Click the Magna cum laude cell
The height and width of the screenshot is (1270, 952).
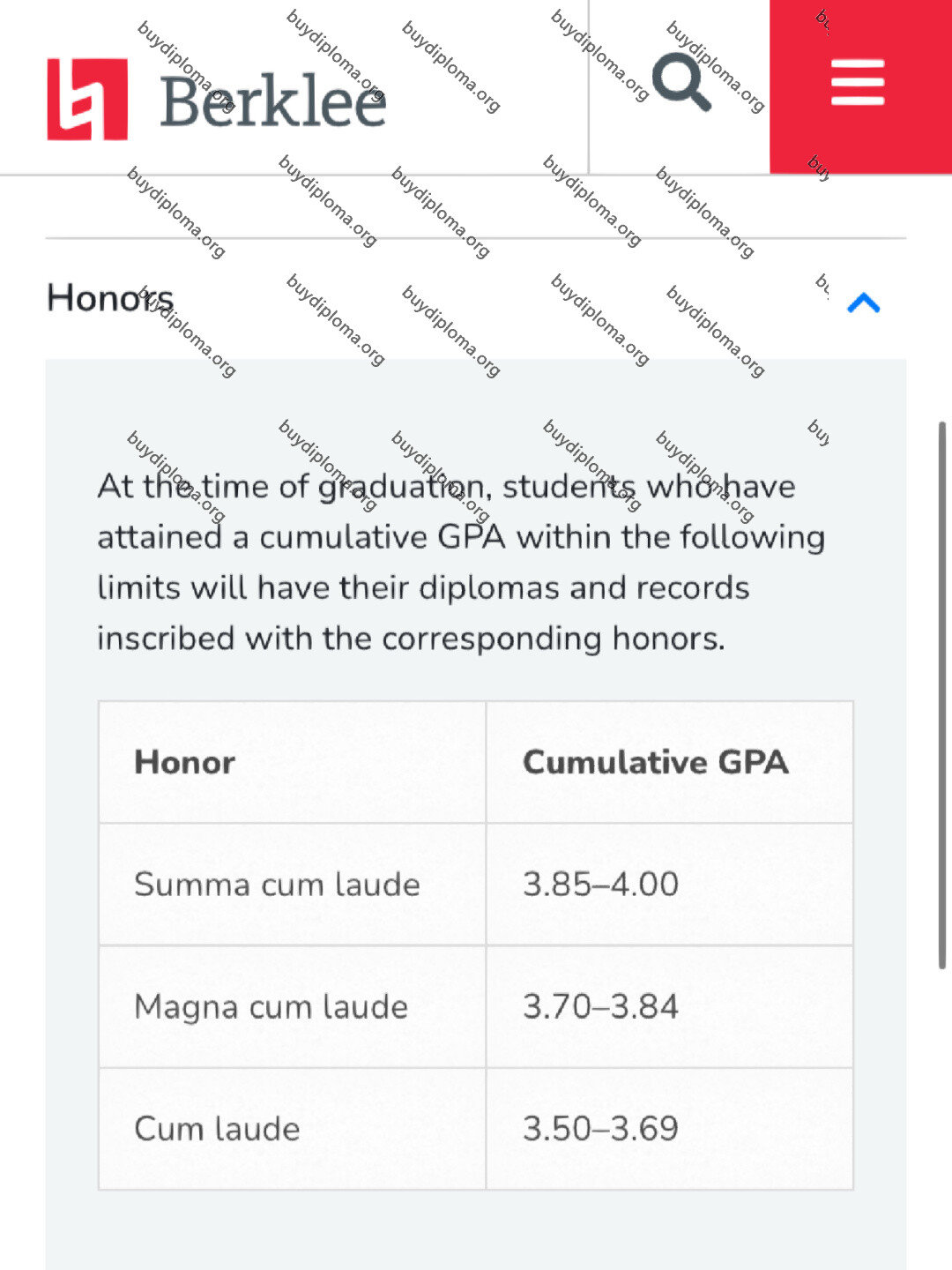pyautogui.click(x=292, y=1007)
